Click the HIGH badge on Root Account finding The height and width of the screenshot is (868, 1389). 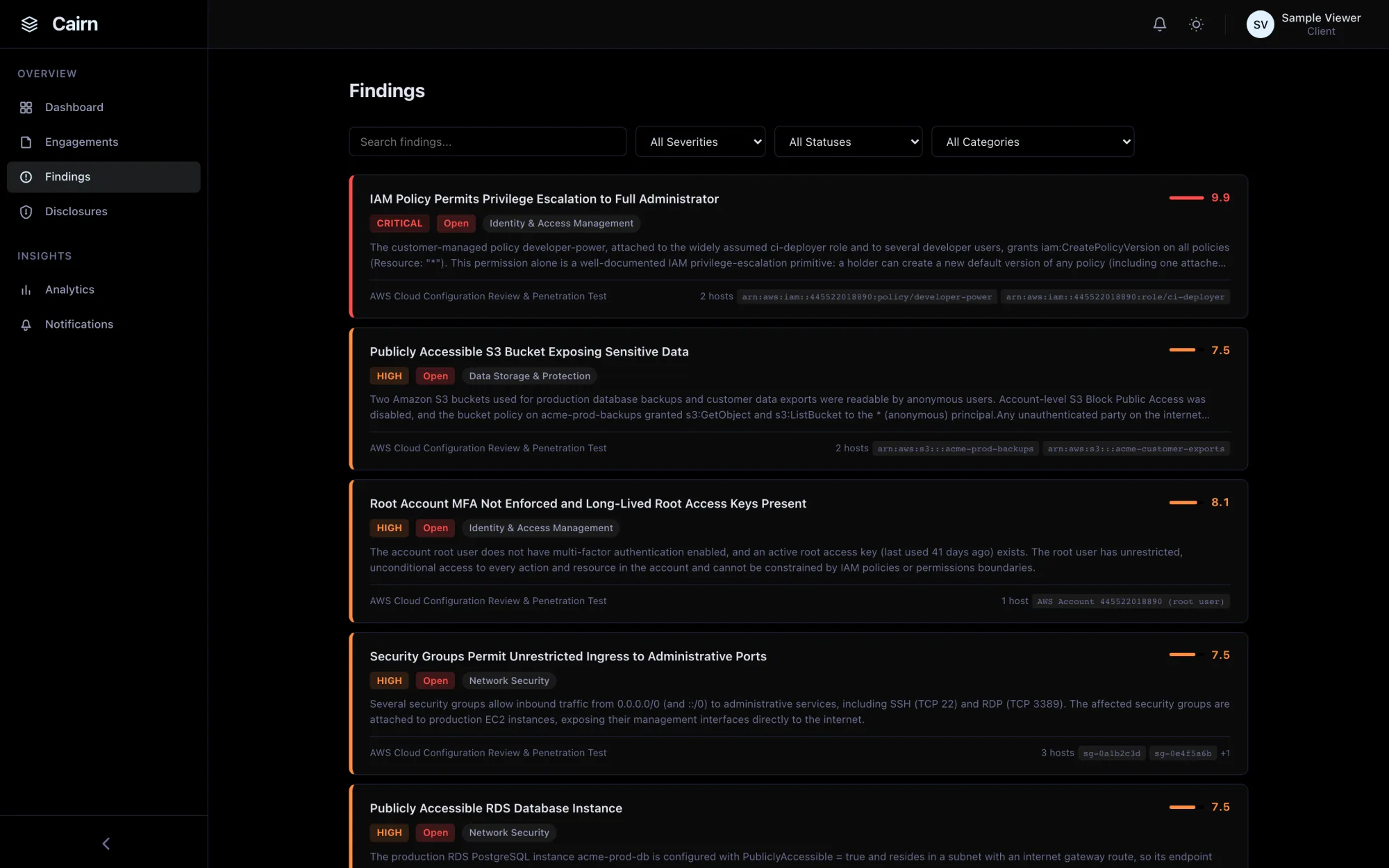(x=389, y=528)
